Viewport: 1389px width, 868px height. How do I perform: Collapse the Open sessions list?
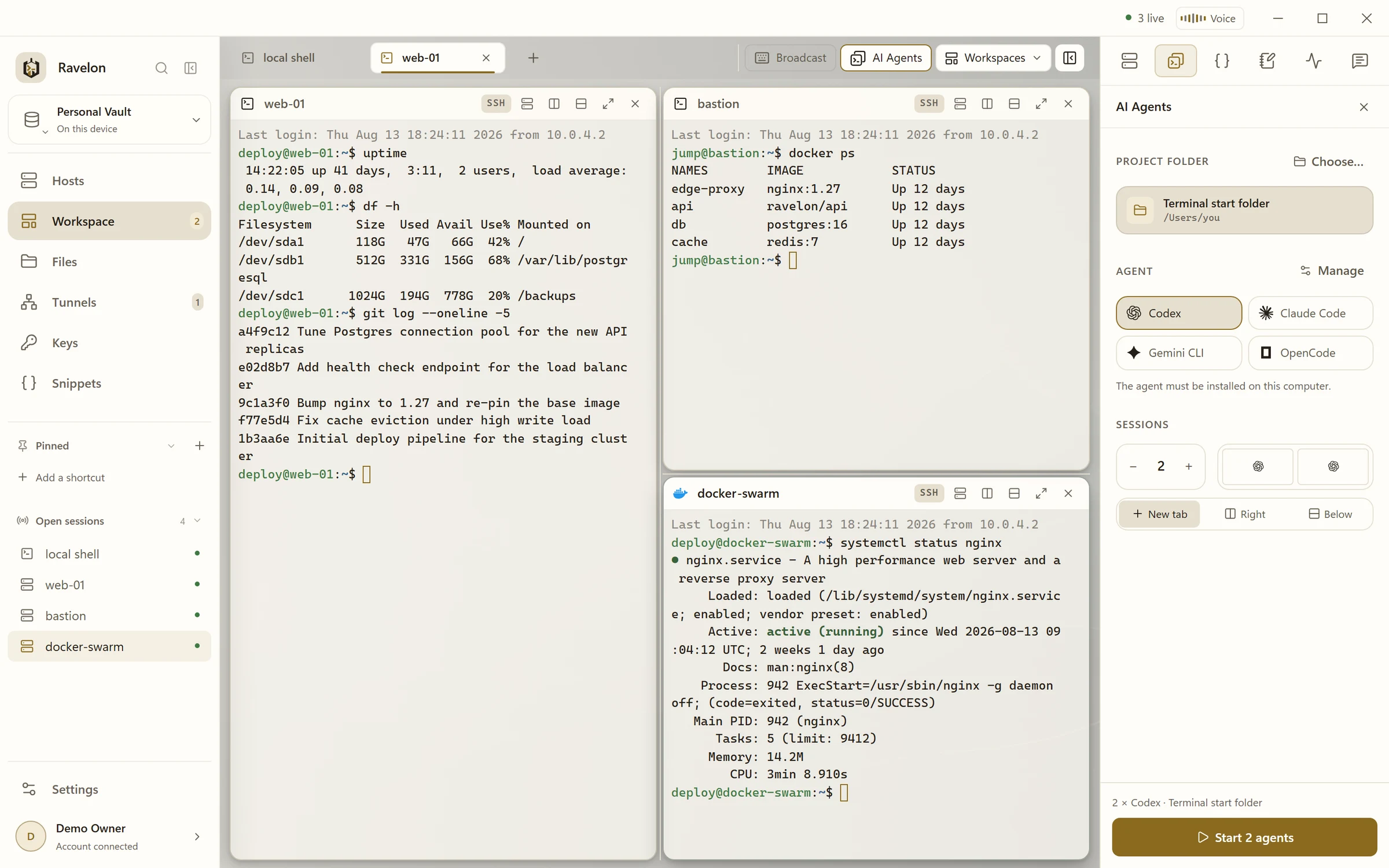click(x=197, y=521)
